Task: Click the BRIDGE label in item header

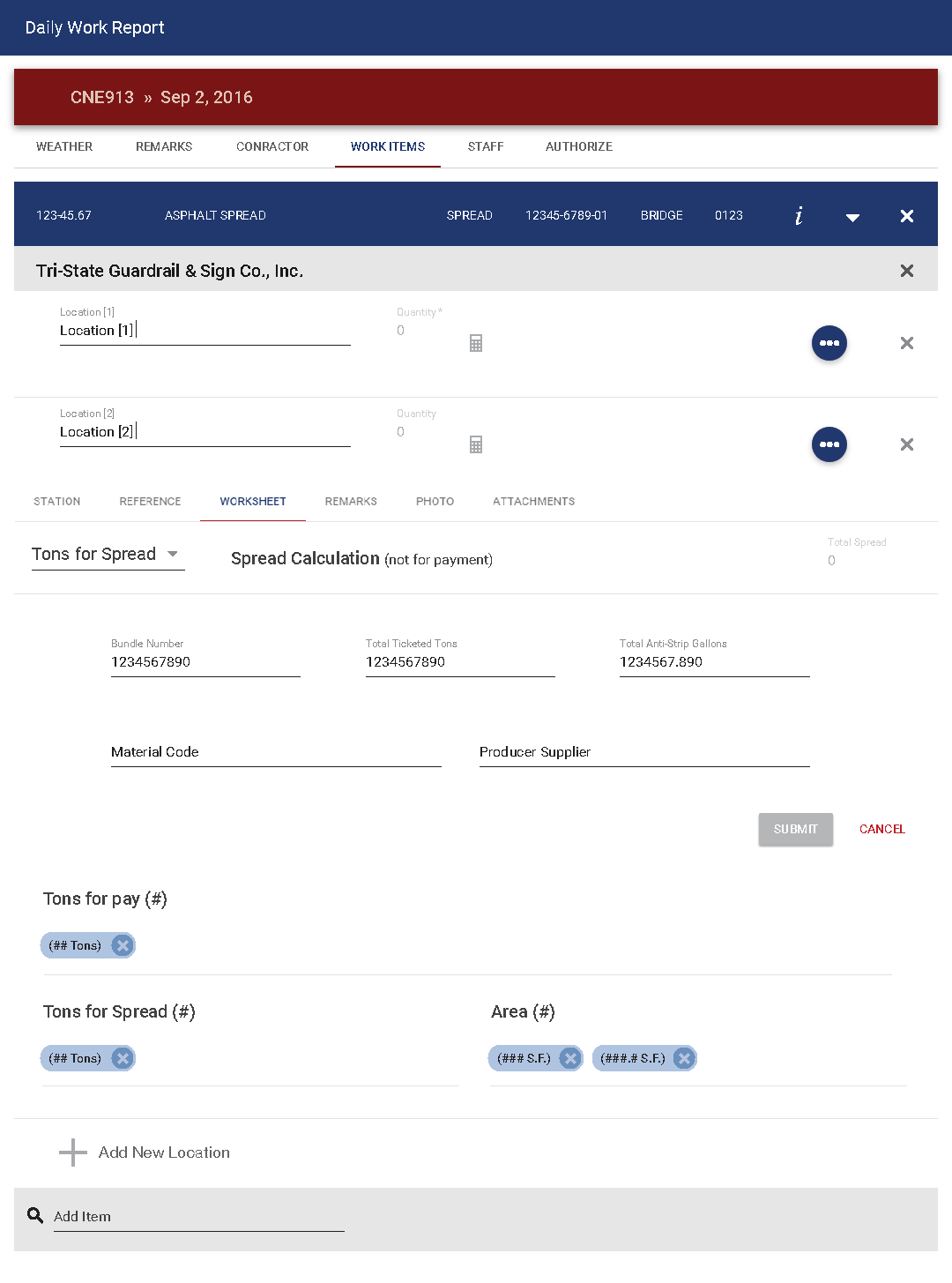Action: click(x=662, y=215)
